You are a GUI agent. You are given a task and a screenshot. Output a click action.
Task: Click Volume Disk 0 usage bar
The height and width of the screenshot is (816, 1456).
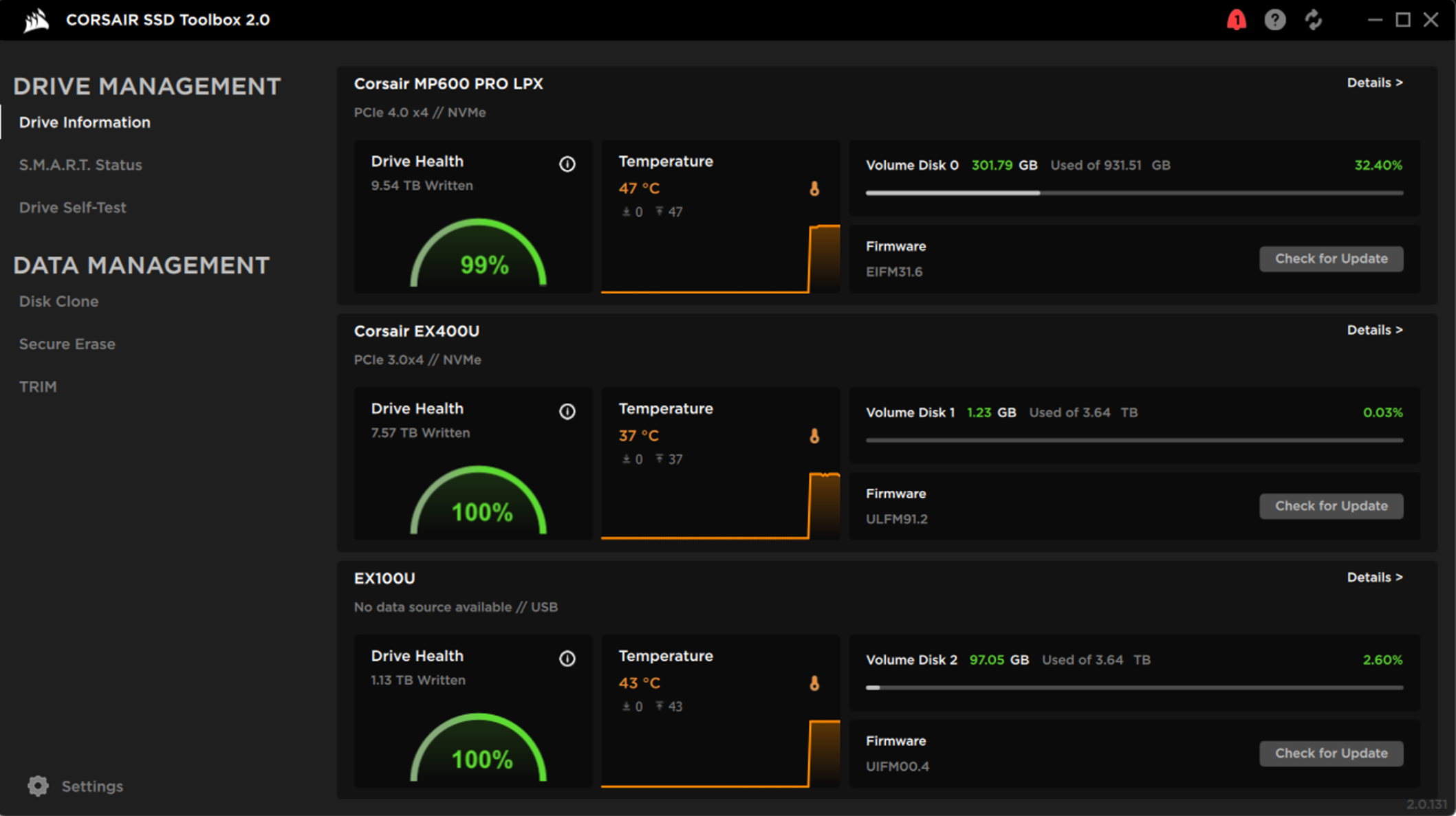pos(1134,193)
